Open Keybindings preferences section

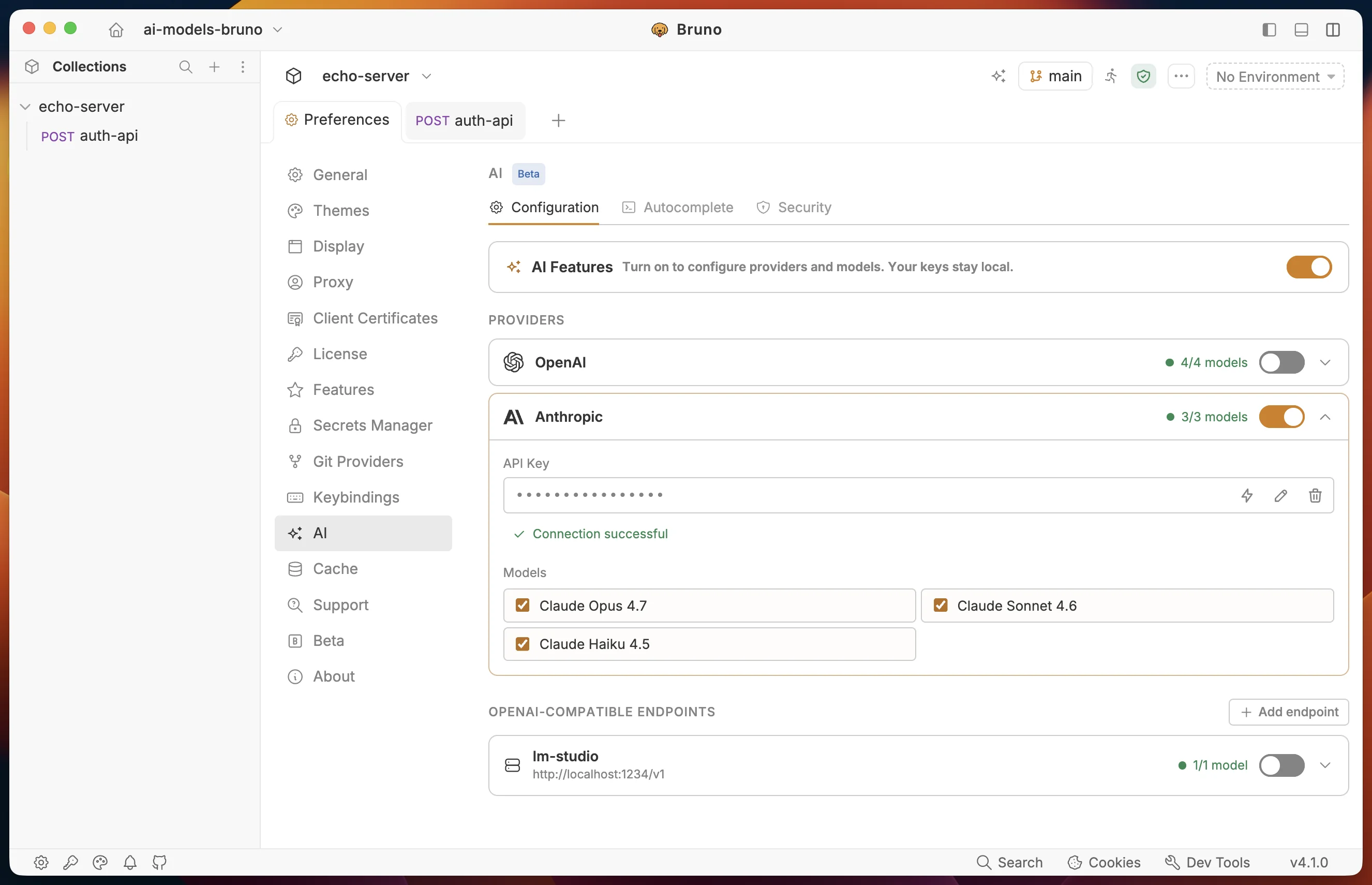click(363, 497)
